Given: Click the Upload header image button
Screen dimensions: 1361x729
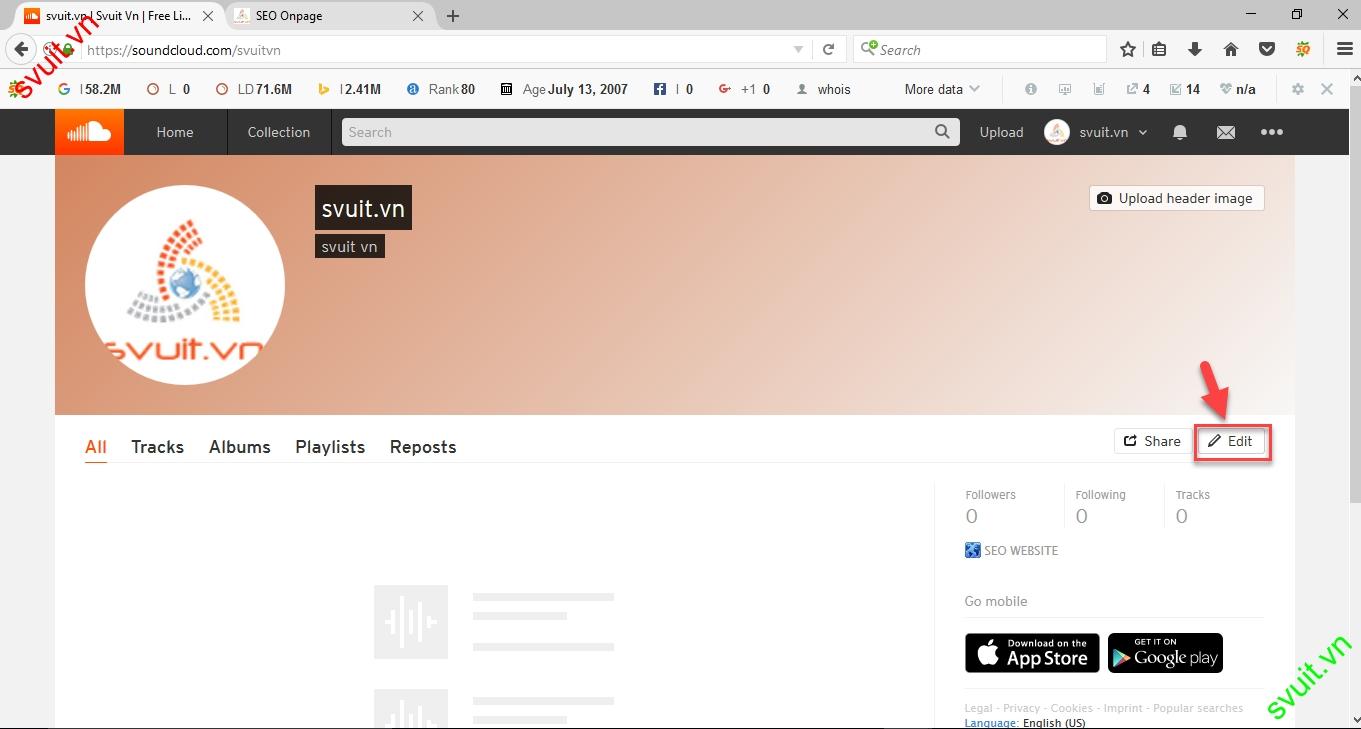Looking at the screenshot, I should click(x=1176, y=198).
